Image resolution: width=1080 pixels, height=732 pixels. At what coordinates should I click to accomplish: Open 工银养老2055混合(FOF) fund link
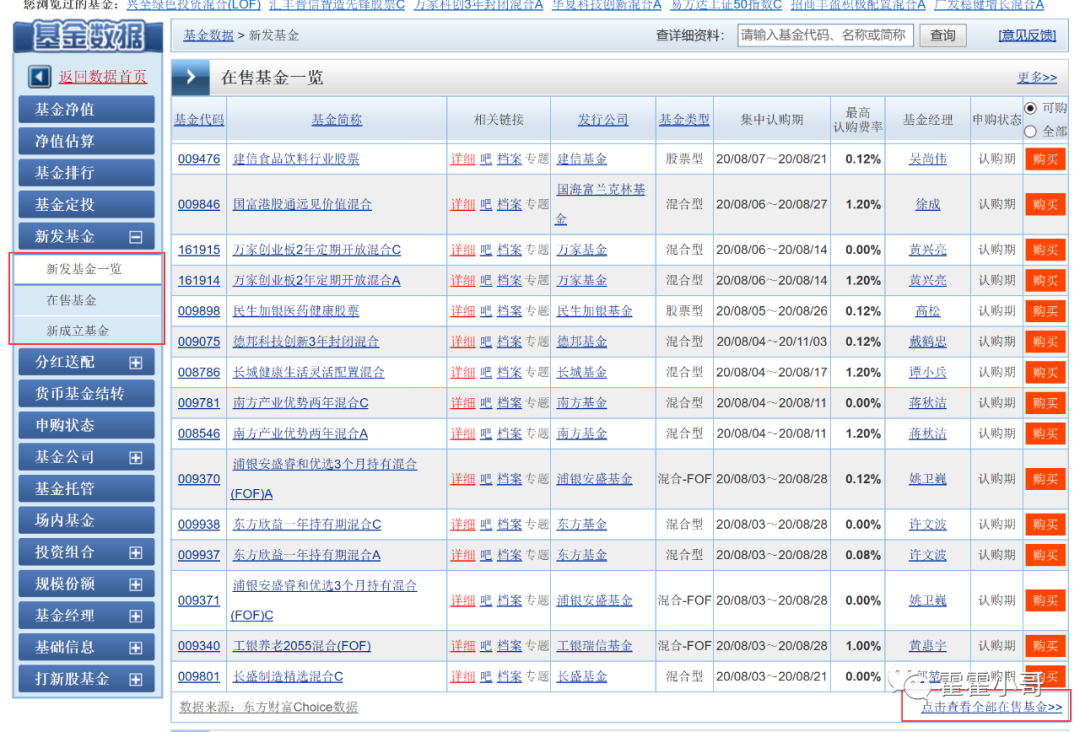point(302,646)
